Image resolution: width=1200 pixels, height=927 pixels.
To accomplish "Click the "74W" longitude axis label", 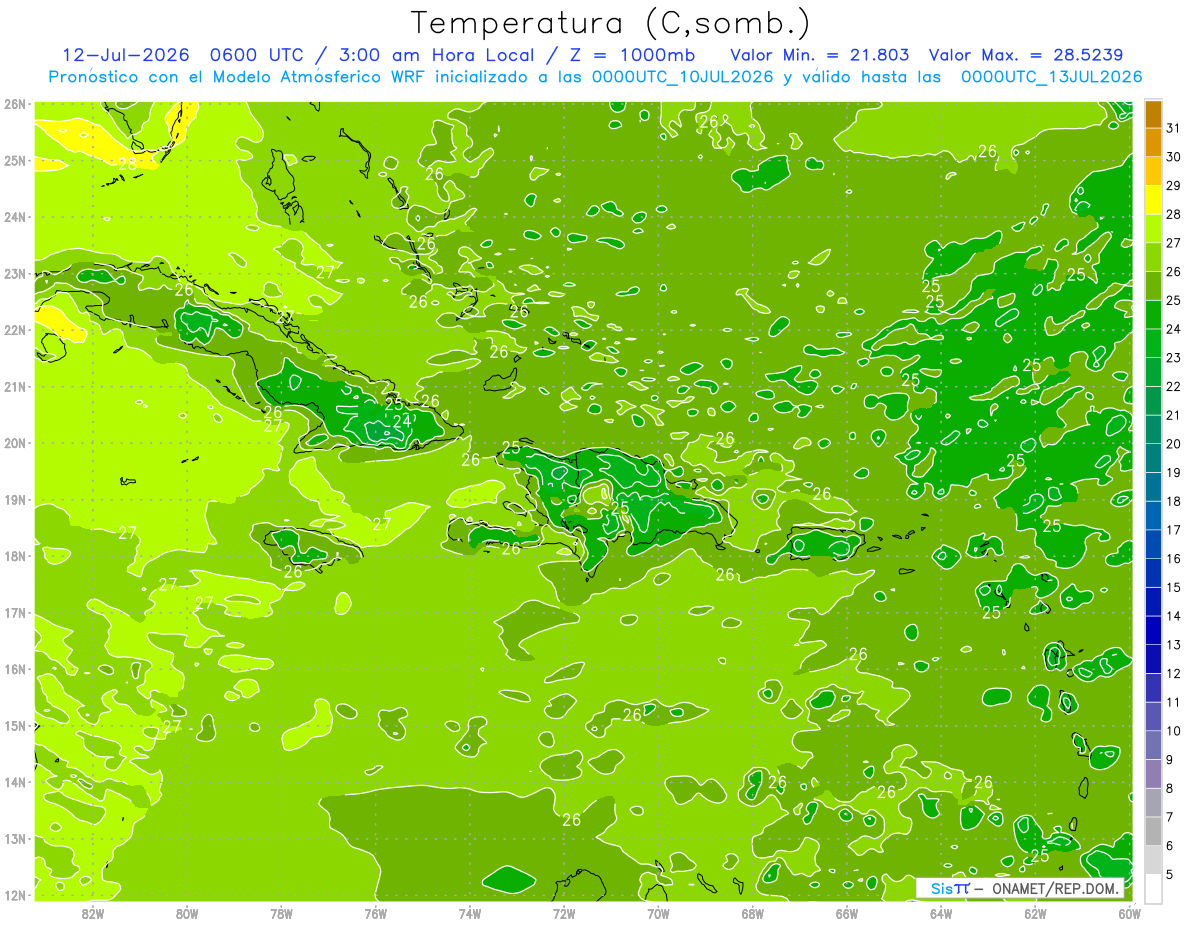I will click(470, 913).
